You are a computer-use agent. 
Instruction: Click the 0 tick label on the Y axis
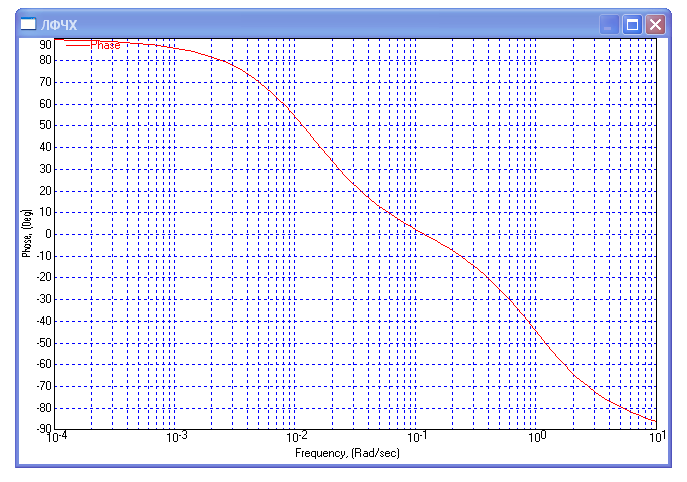click(48, 234)
